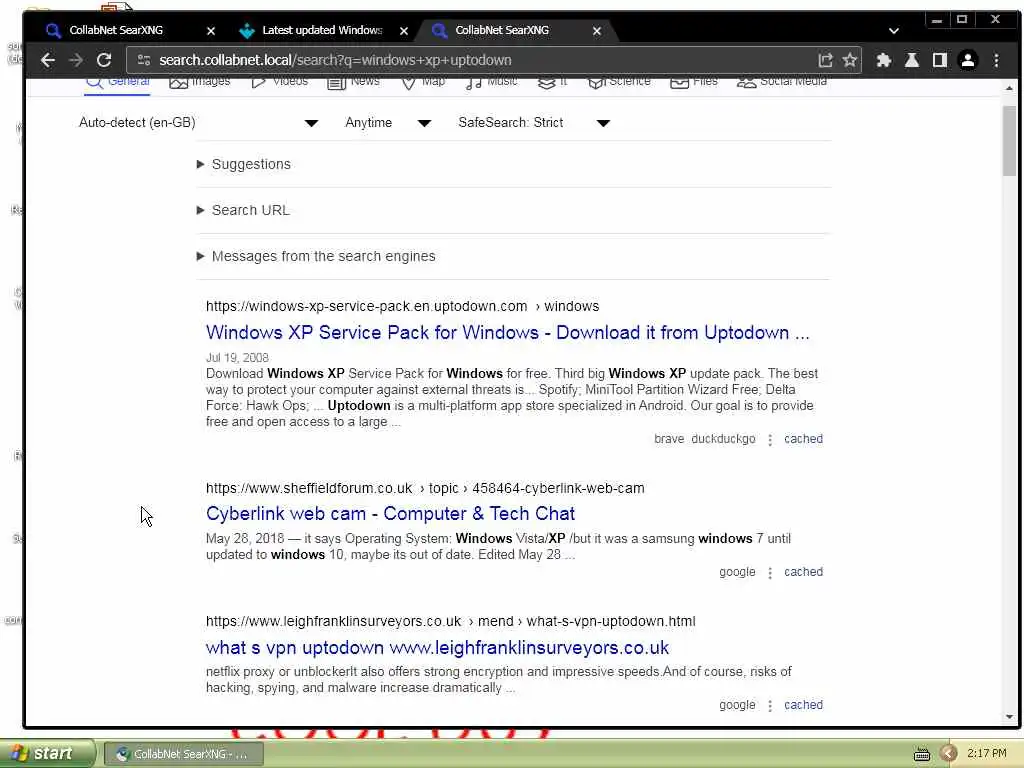The image size is (1024, 768).
Task: Click the 2:17 PM taskbar clock
Action: tap(986, 754)
